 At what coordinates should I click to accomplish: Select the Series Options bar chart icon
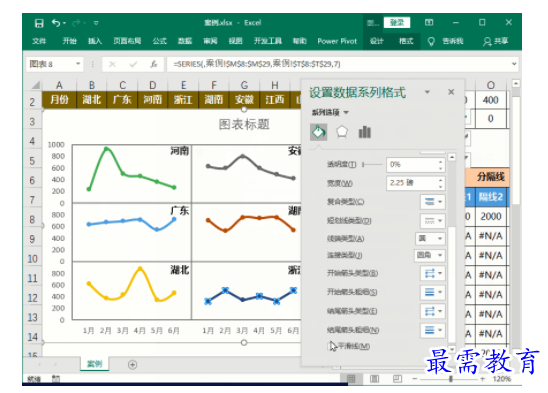pyautogui.click(x=365, y=132)
